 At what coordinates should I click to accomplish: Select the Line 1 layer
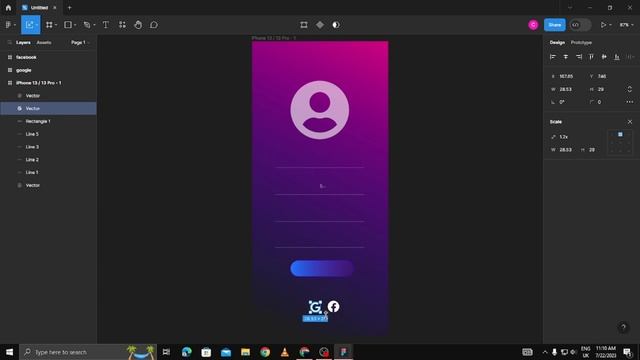pos(48,172)
